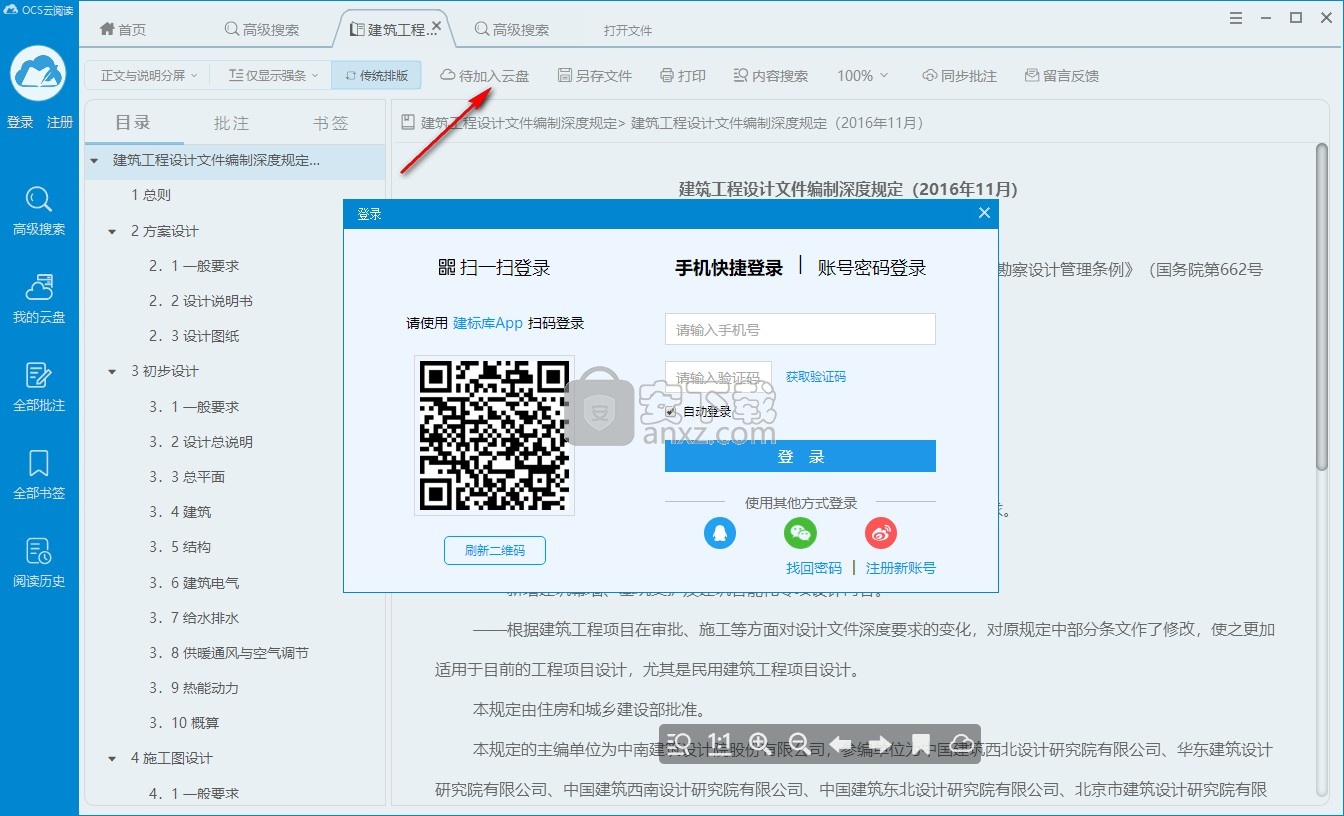Open 全部书签 in the sidebar
The width and height of the screenshot is (1344, 816).
click(39, 474)
